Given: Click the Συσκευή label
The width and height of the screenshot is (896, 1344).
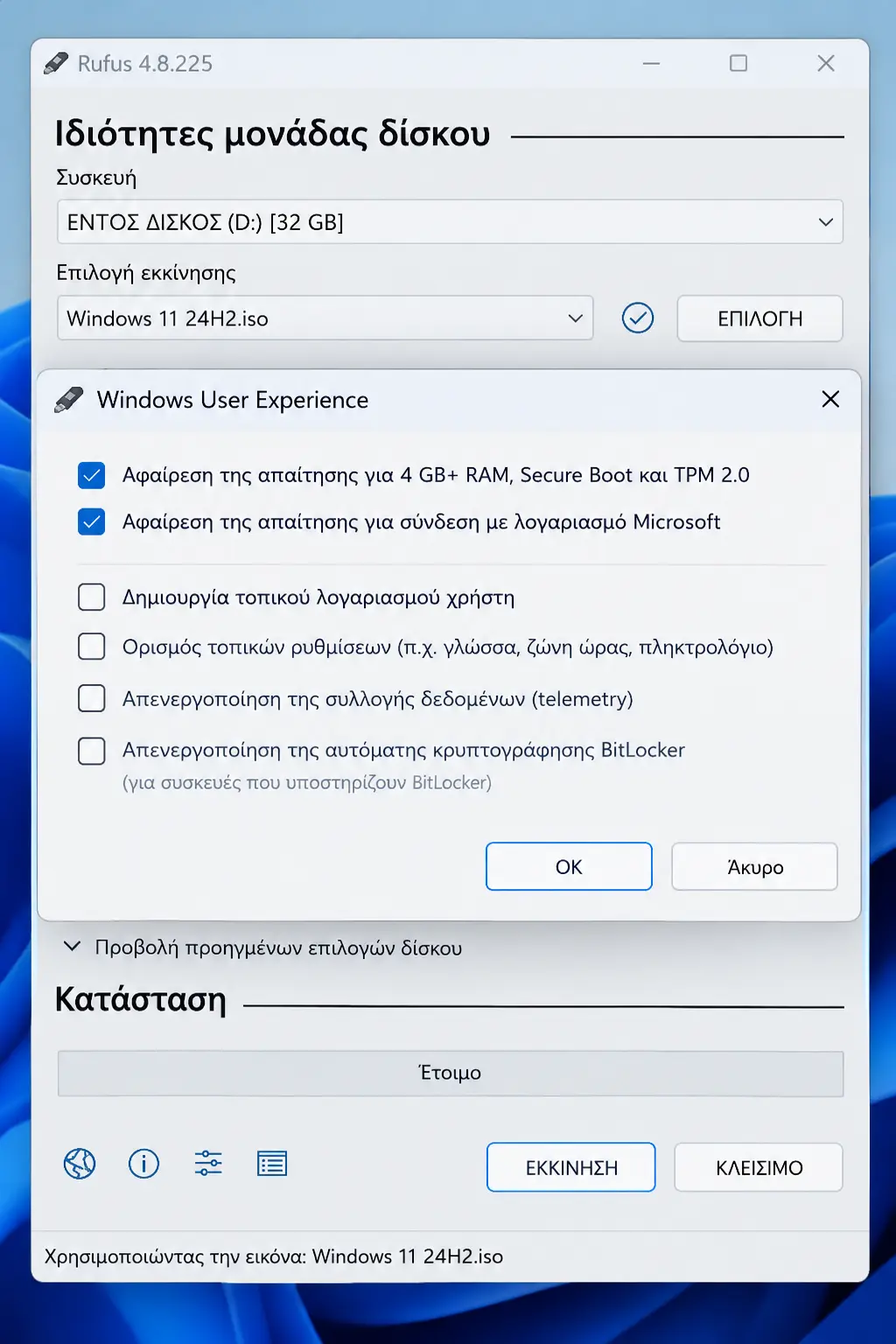Looking at the screenshot, I should click(96, 178).
